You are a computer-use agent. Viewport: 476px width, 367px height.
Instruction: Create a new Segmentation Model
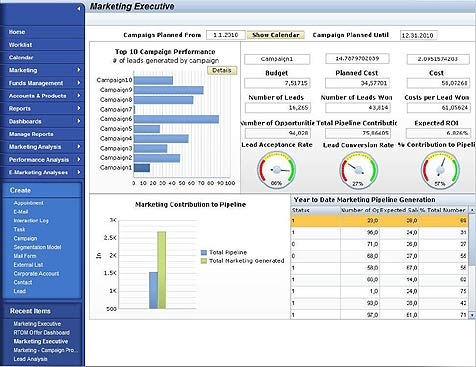(x=37, y=247)
